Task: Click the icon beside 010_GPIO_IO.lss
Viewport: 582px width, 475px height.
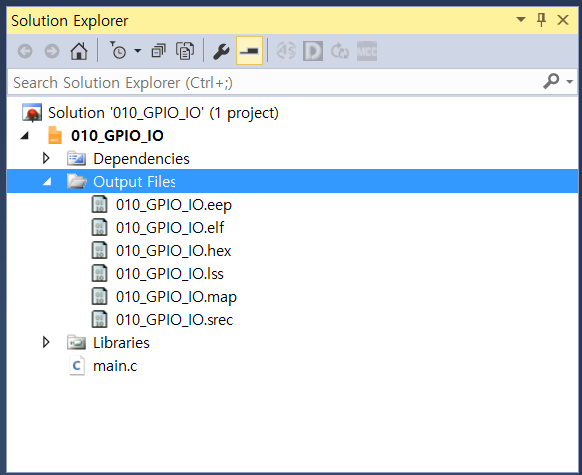Action: click(99, 273)
